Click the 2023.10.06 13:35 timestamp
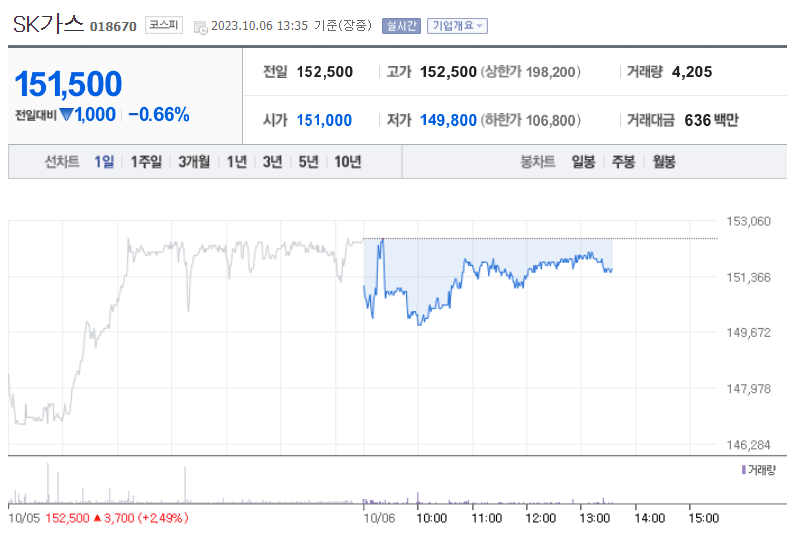787x540 pixels. [259, 26]
